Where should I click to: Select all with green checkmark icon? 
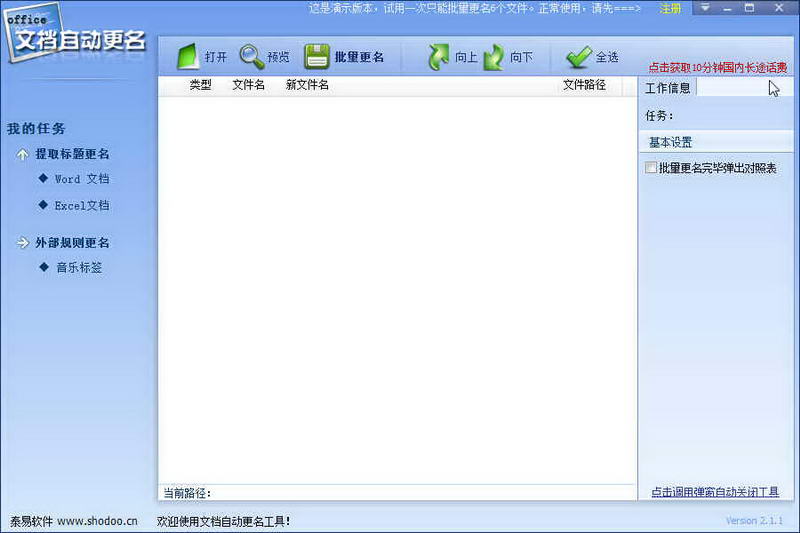(x=579, y=57)
